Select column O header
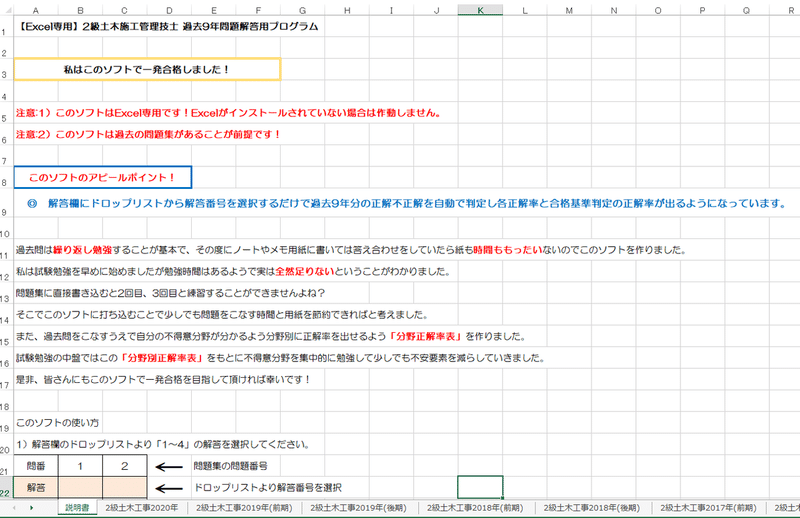800x518 pixels. (658, 10)
